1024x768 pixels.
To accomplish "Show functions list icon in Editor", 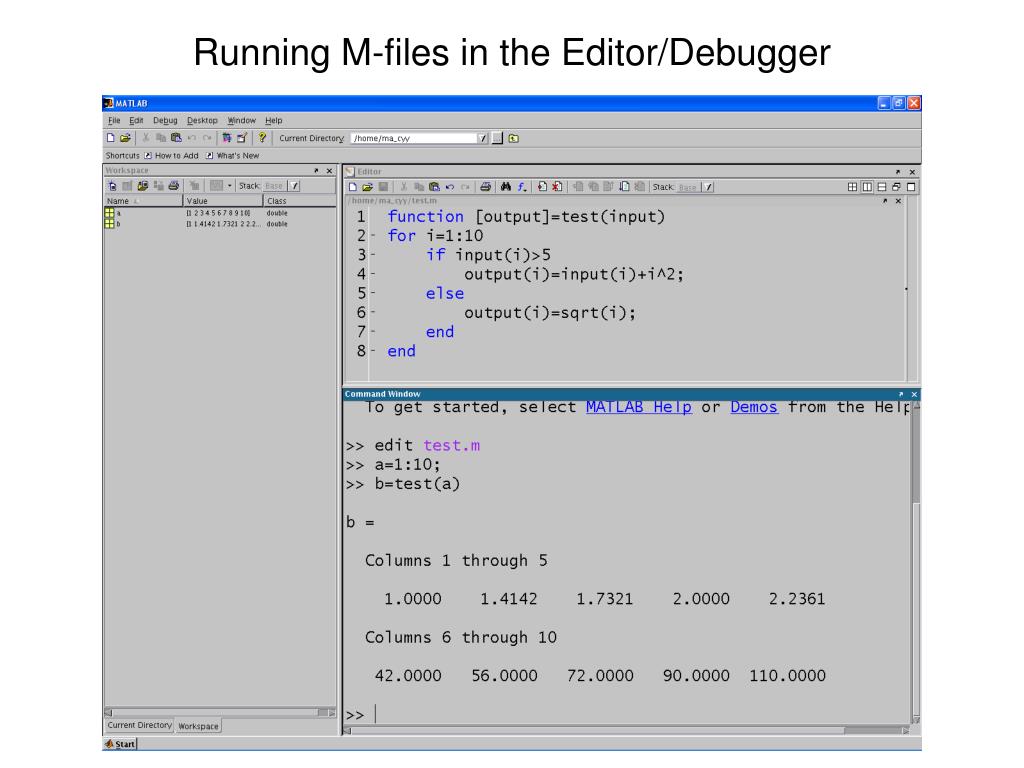I will tap(522, 187).
